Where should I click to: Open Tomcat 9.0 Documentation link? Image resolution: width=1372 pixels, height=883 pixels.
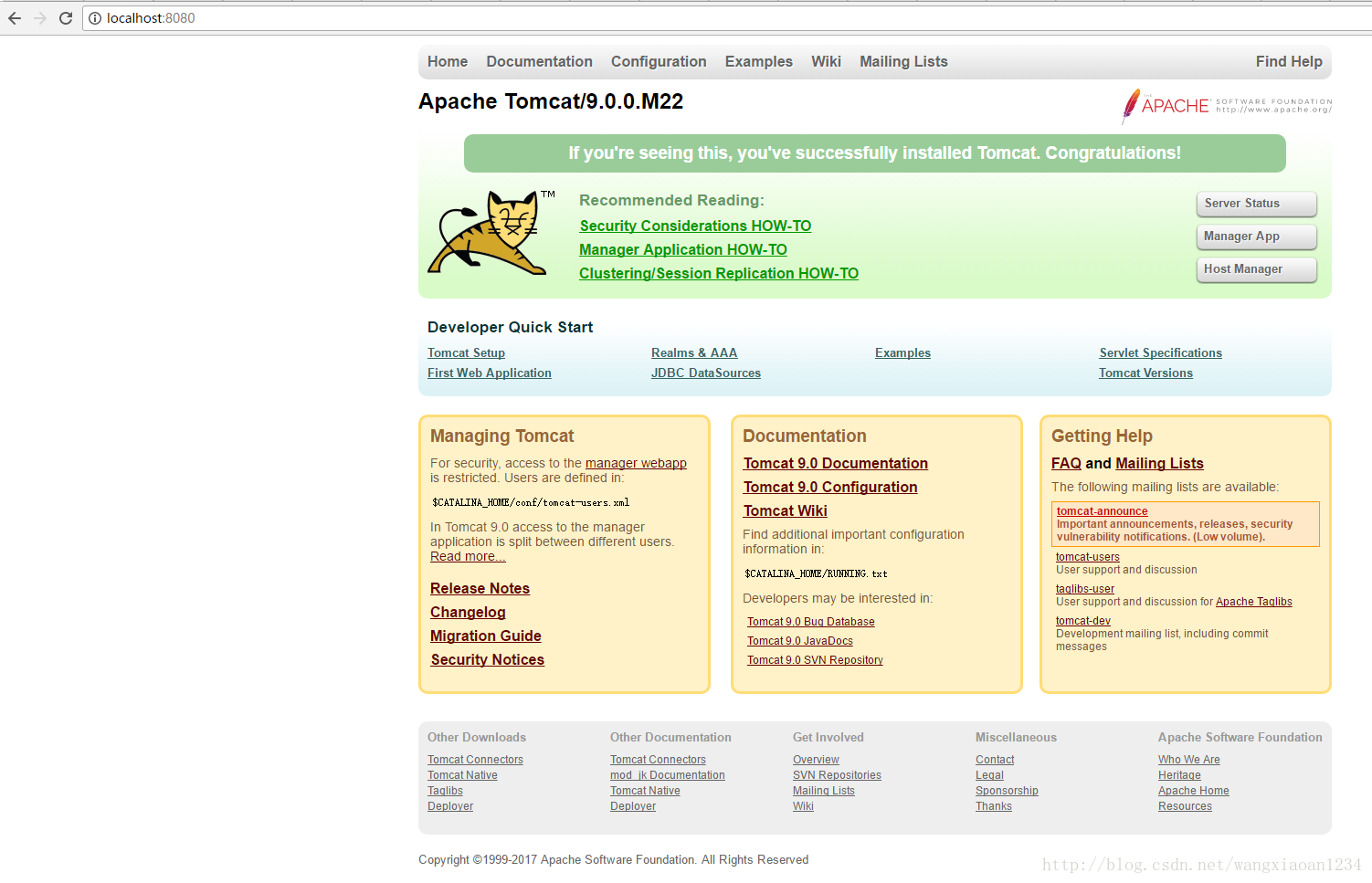(x=836, y=464)
